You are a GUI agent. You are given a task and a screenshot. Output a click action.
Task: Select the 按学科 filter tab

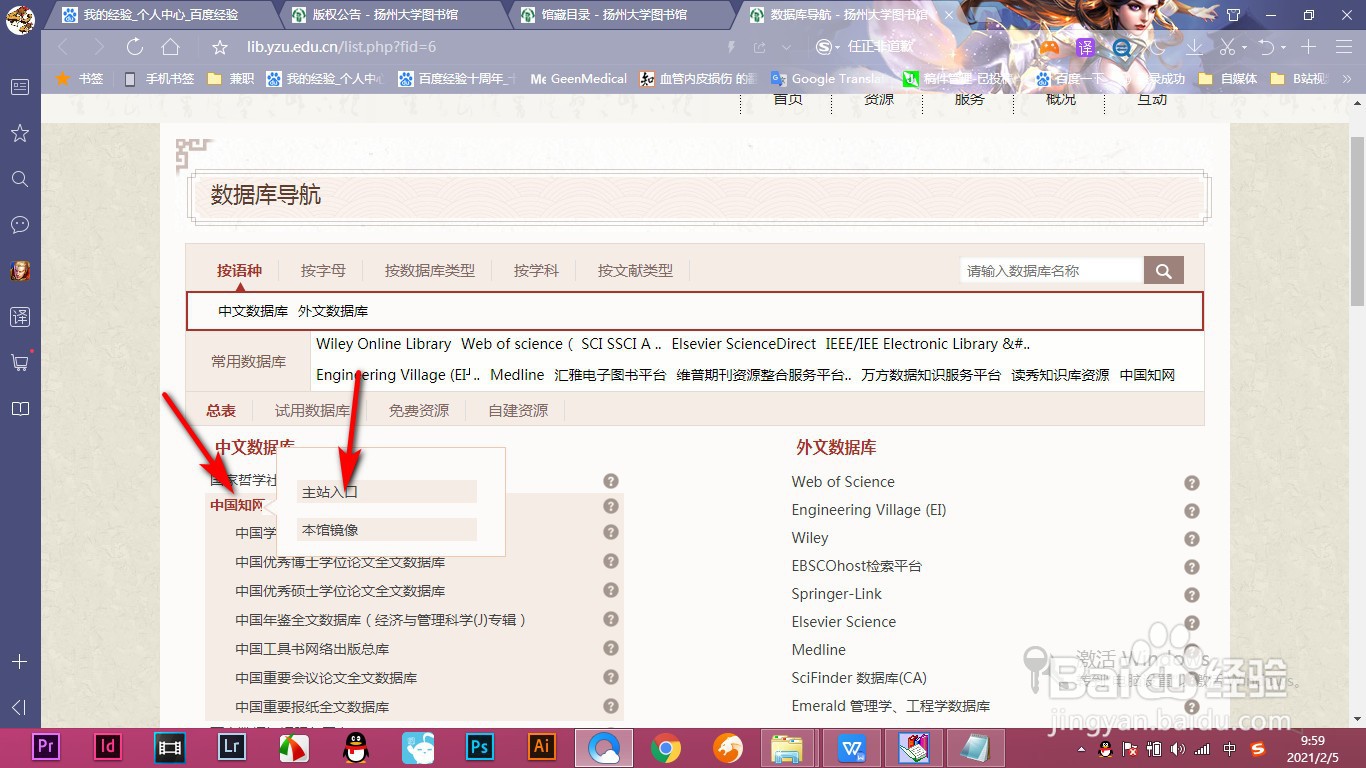point(536,270)
